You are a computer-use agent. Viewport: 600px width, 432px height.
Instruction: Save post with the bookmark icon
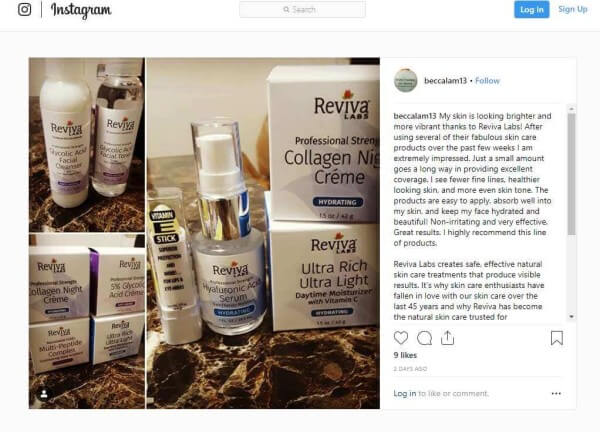pos(557,338)
